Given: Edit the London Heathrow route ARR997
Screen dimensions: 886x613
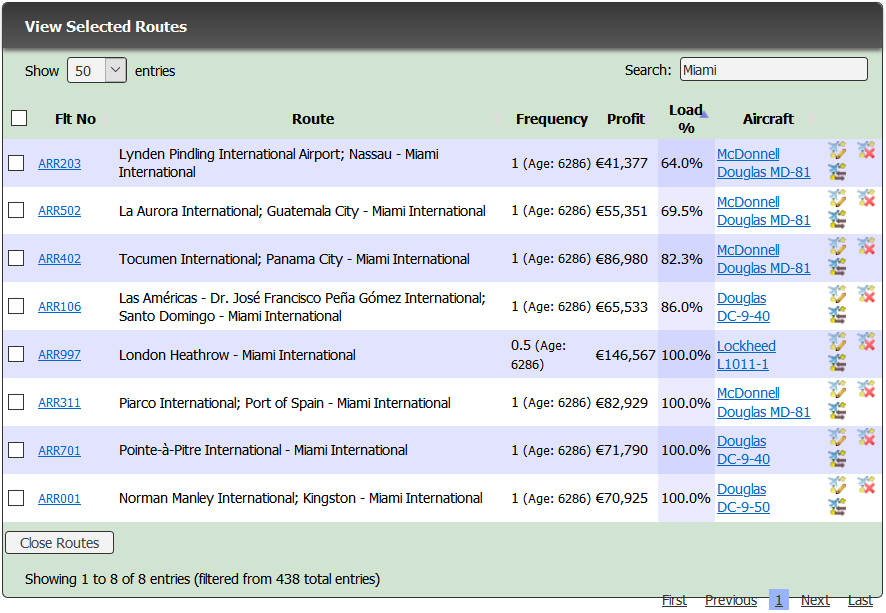Looking at the screenshot, I should [837, 343].
